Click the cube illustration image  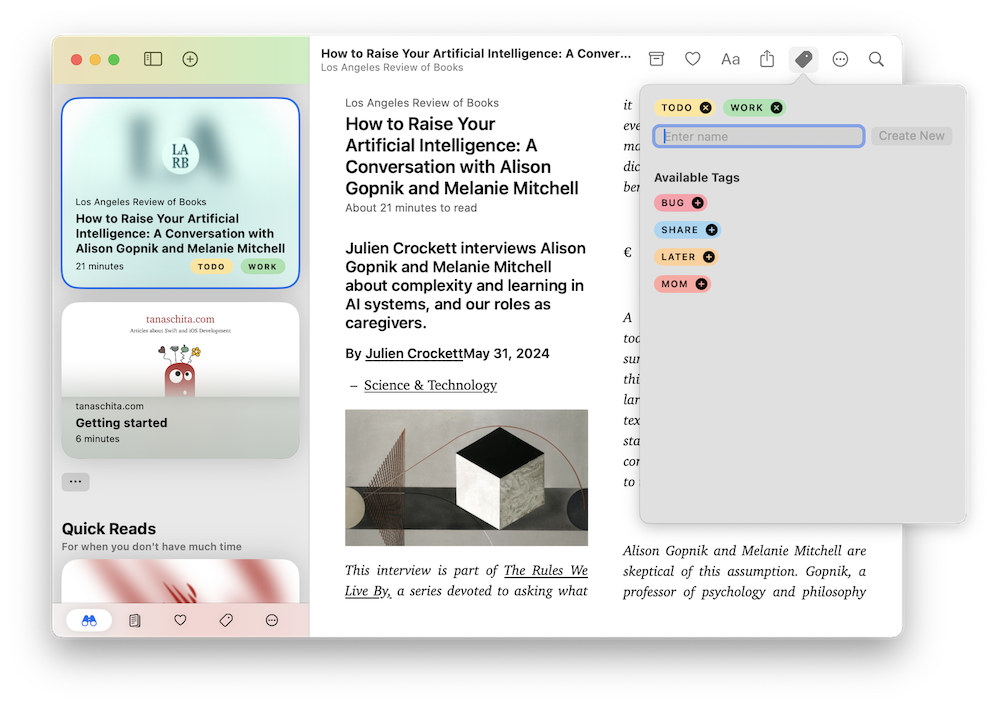tap(466, 478)
